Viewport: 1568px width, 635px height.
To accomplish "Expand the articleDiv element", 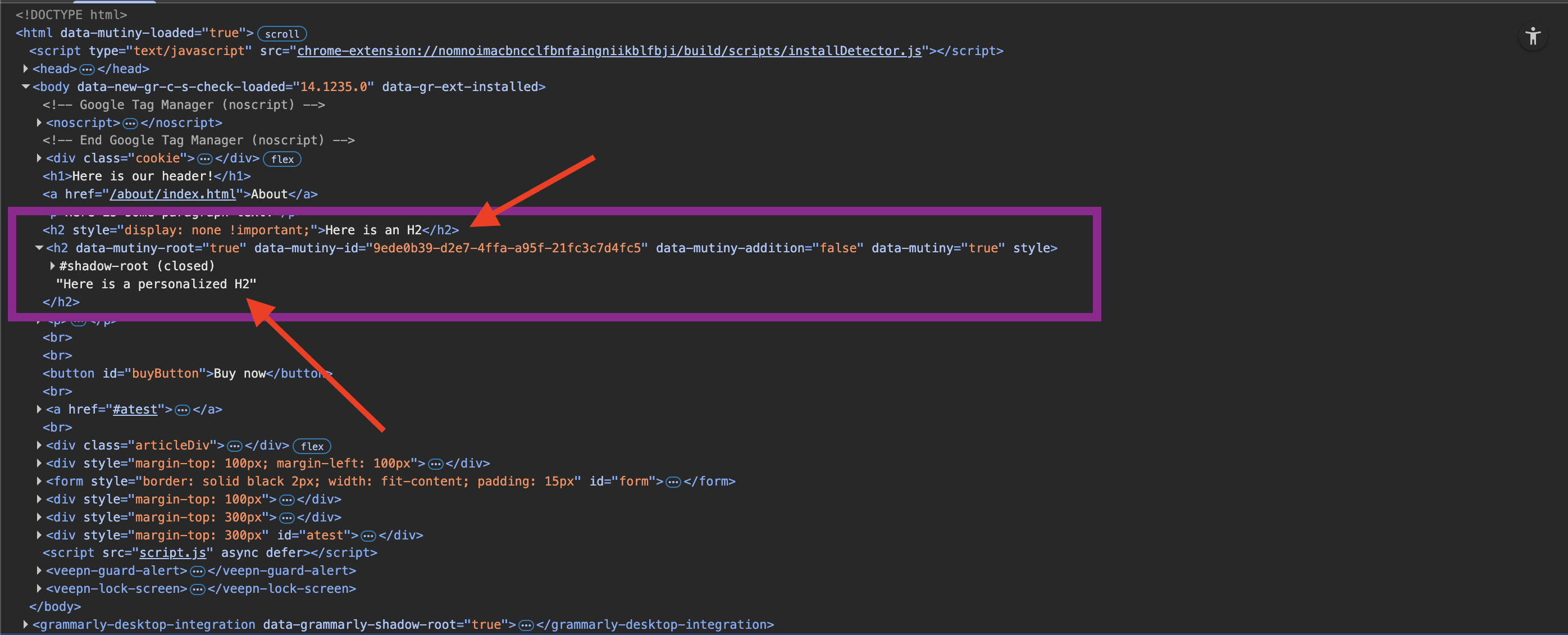I will pos(39,445).
